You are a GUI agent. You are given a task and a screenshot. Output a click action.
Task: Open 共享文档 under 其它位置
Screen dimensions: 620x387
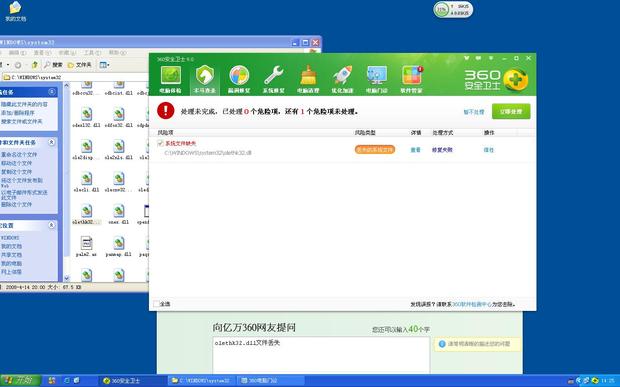[11, 255]
